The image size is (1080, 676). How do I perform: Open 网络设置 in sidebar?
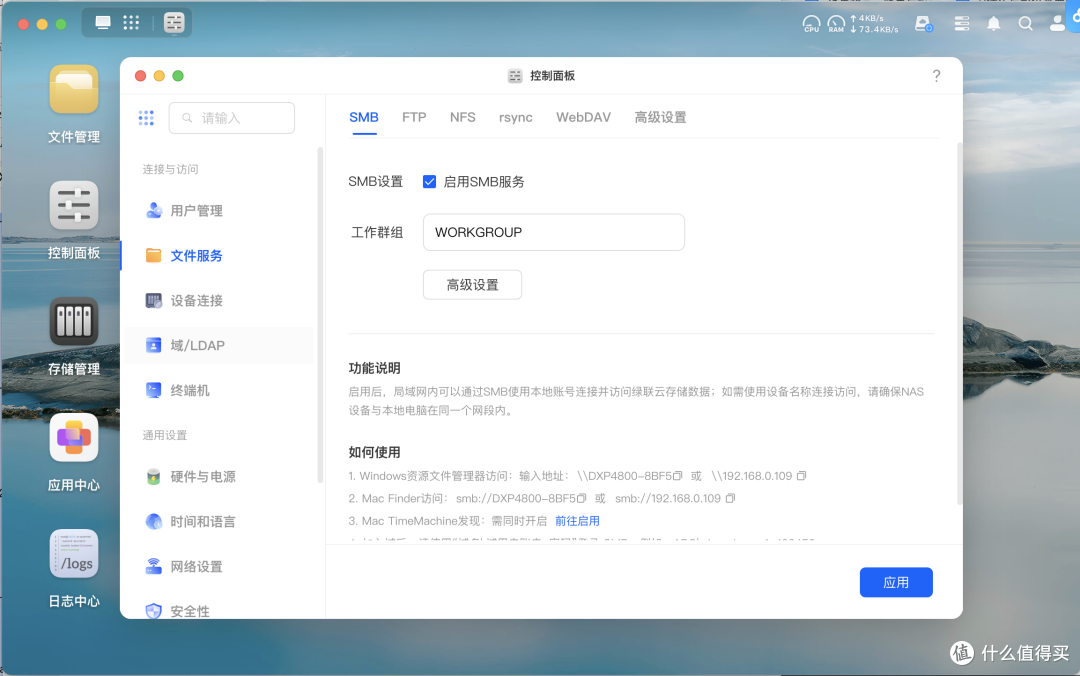(x=219, y=566)
